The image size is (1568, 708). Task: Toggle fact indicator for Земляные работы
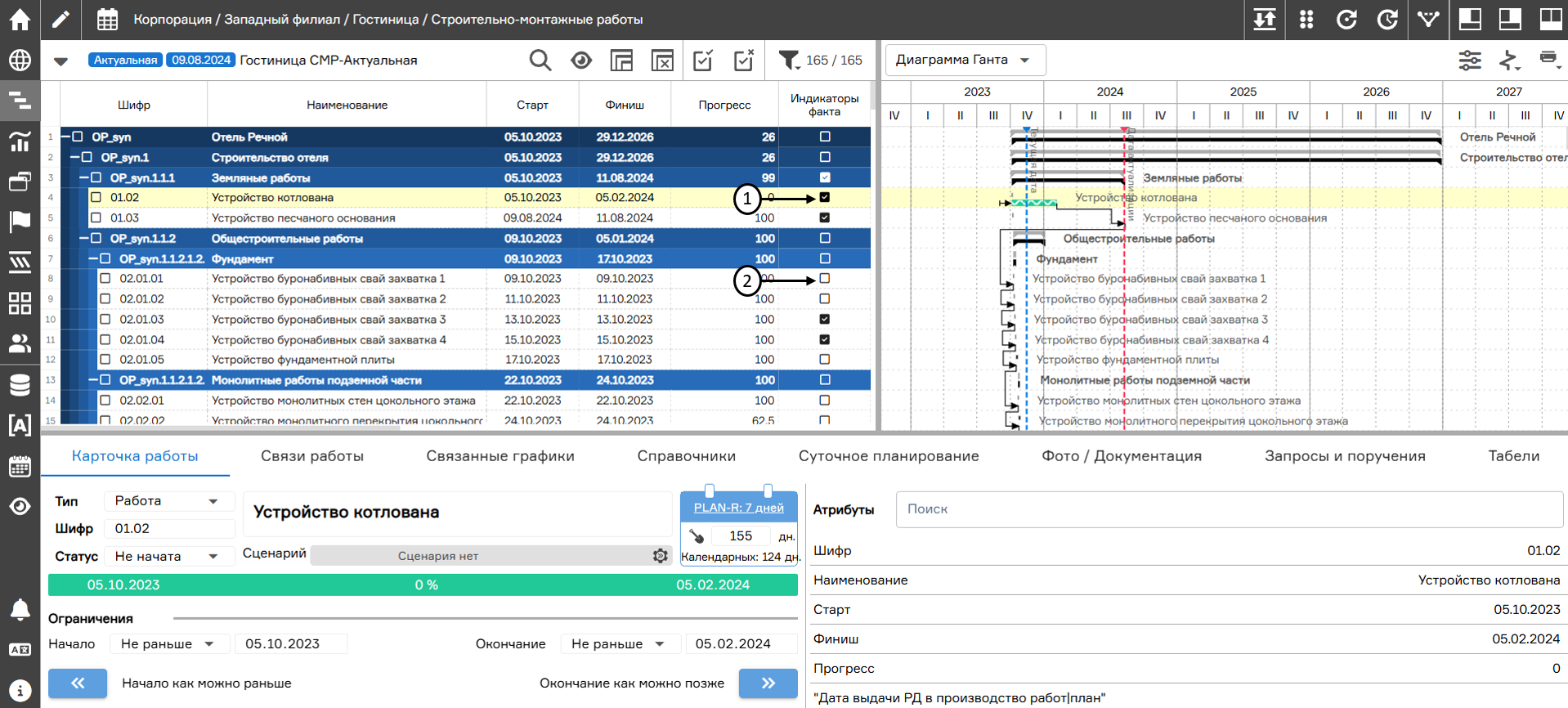point(824,177)
